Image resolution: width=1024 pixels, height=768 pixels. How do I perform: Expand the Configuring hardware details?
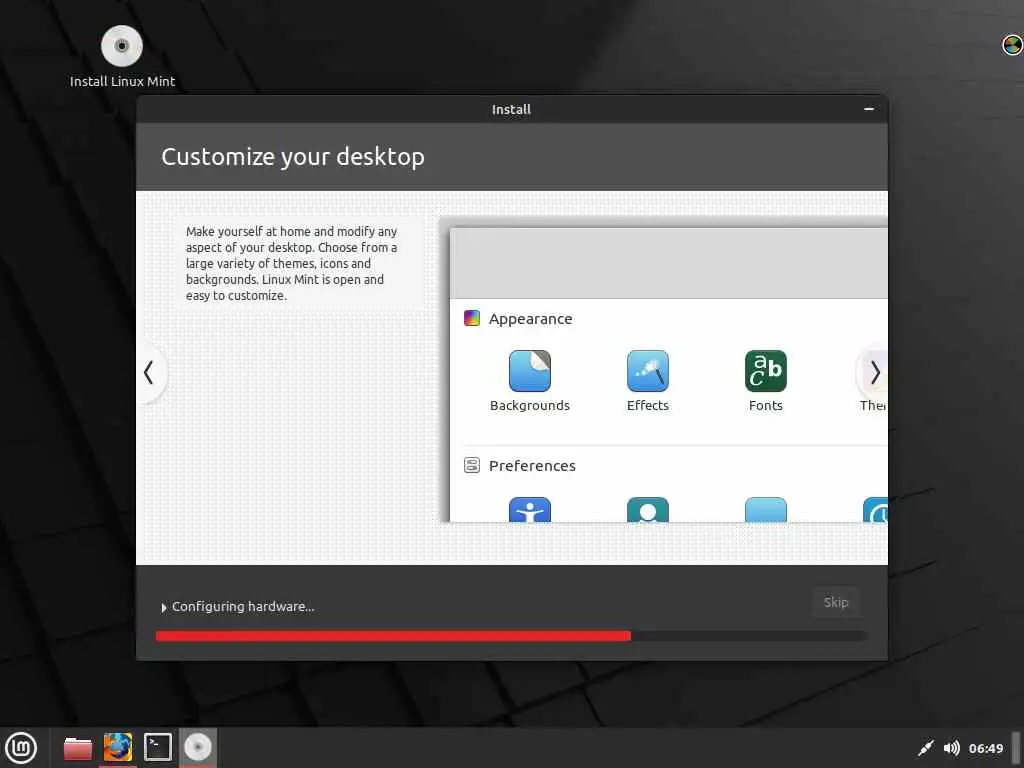(x=163, y=607)
